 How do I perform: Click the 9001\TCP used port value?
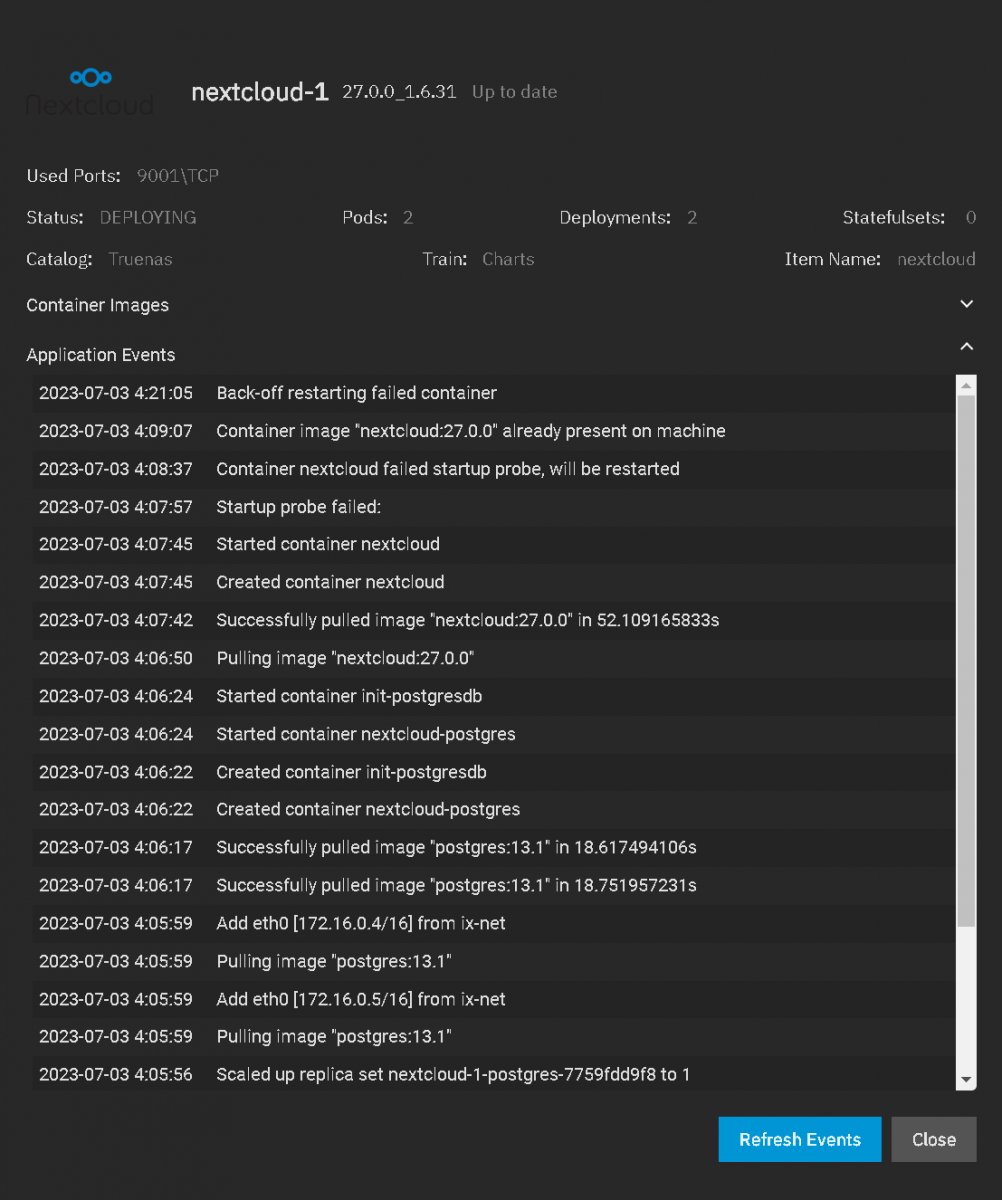click(x=178, y=176)
